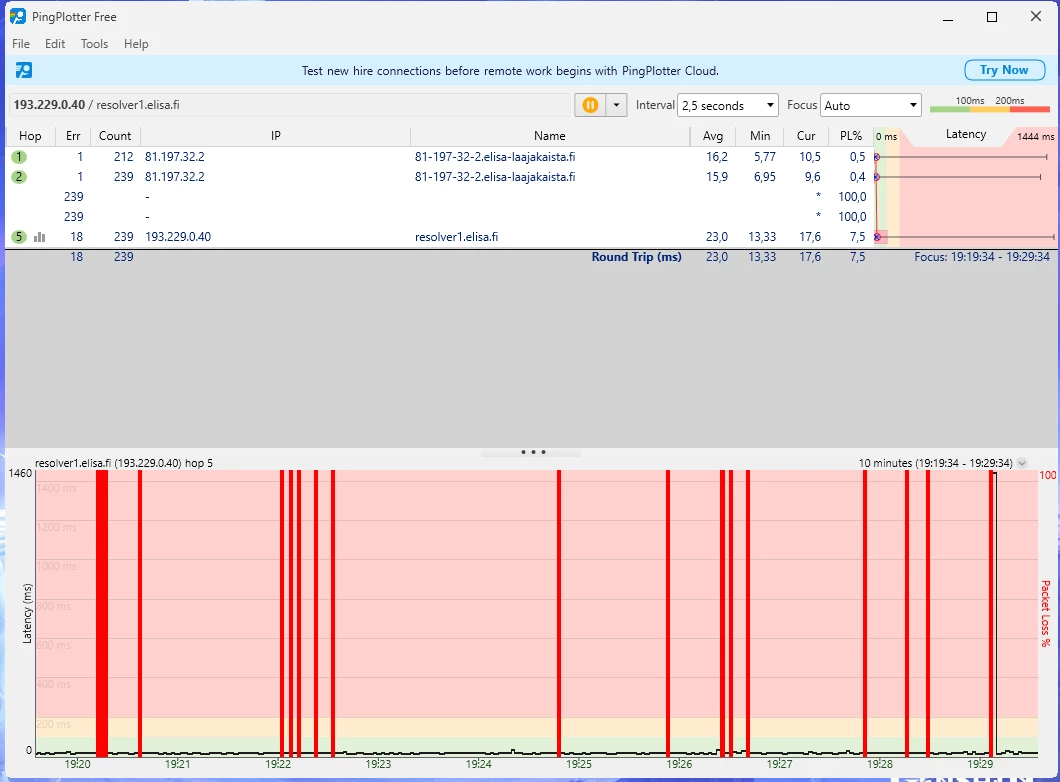Screen dimensions: 1060x782
Task: Select the resolver1.elisa.fi row name
Action: (x=456, y=237)
